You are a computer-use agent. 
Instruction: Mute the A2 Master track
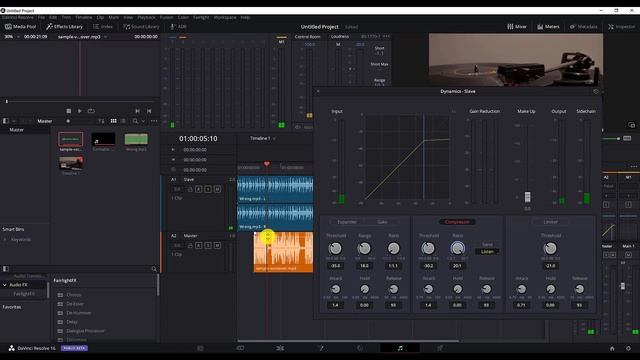[x=218, y=245]
